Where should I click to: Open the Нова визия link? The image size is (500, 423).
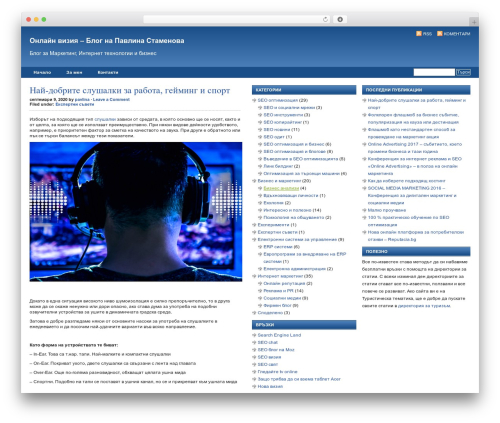[270, 386]
